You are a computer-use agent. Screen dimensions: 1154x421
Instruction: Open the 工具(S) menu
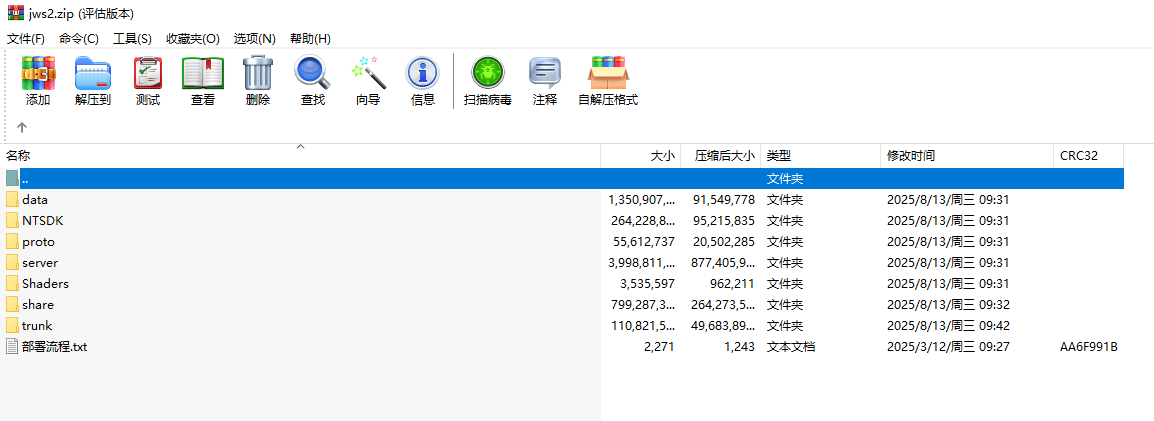(x=132, y=38)
